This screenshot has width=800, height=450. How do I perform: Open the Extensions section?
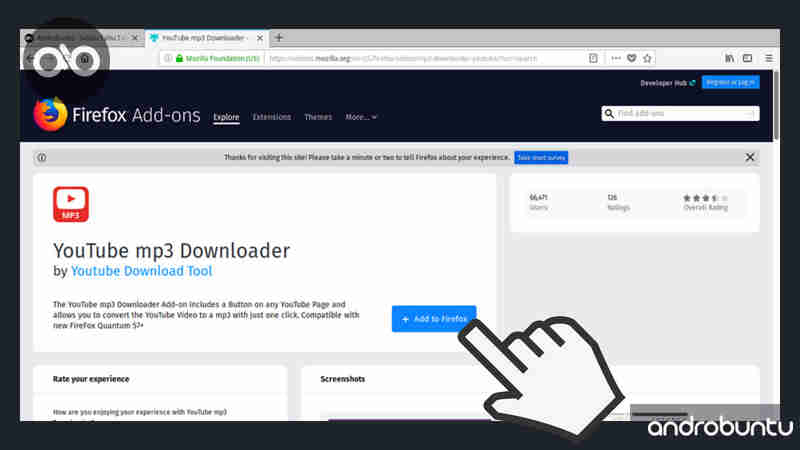(271, 117)
